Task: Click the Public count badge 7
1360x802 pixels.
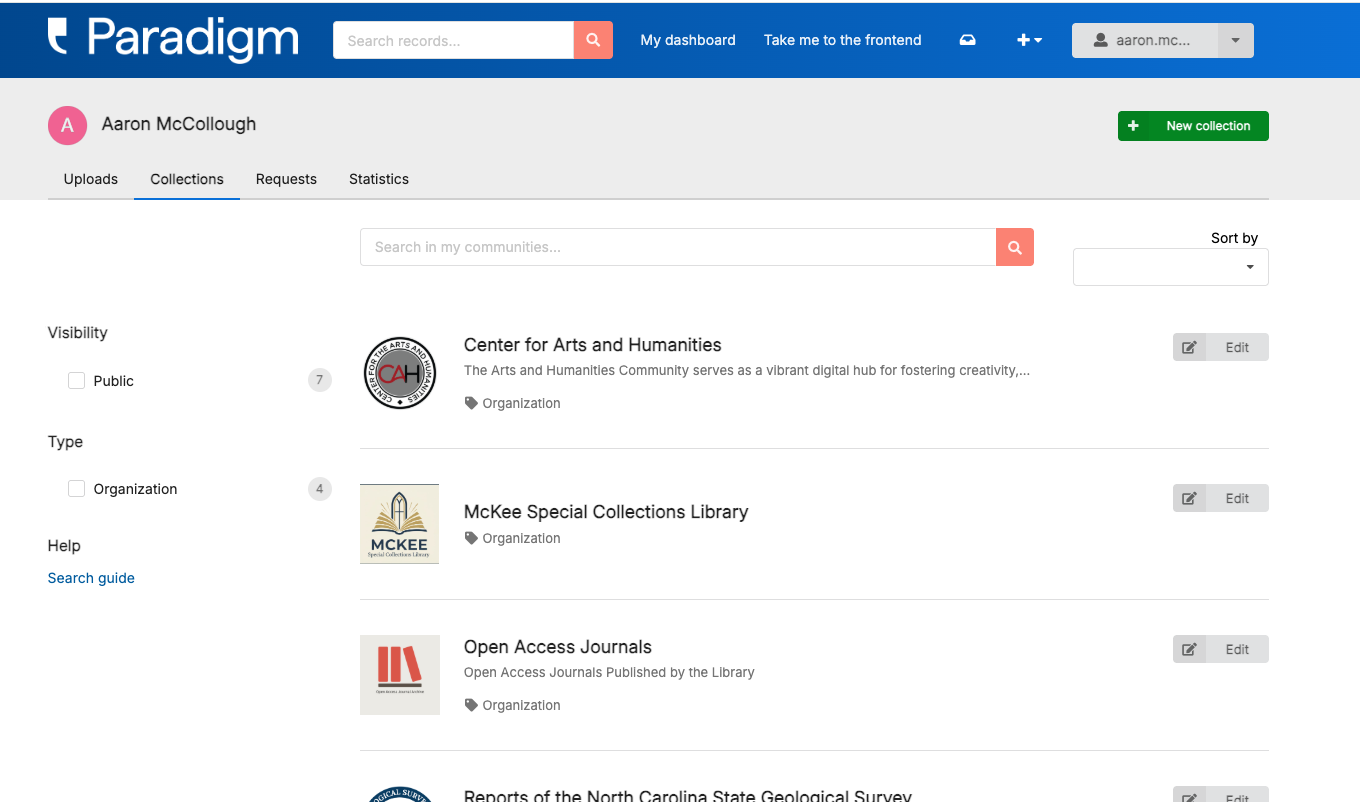Action: (320, 380)
